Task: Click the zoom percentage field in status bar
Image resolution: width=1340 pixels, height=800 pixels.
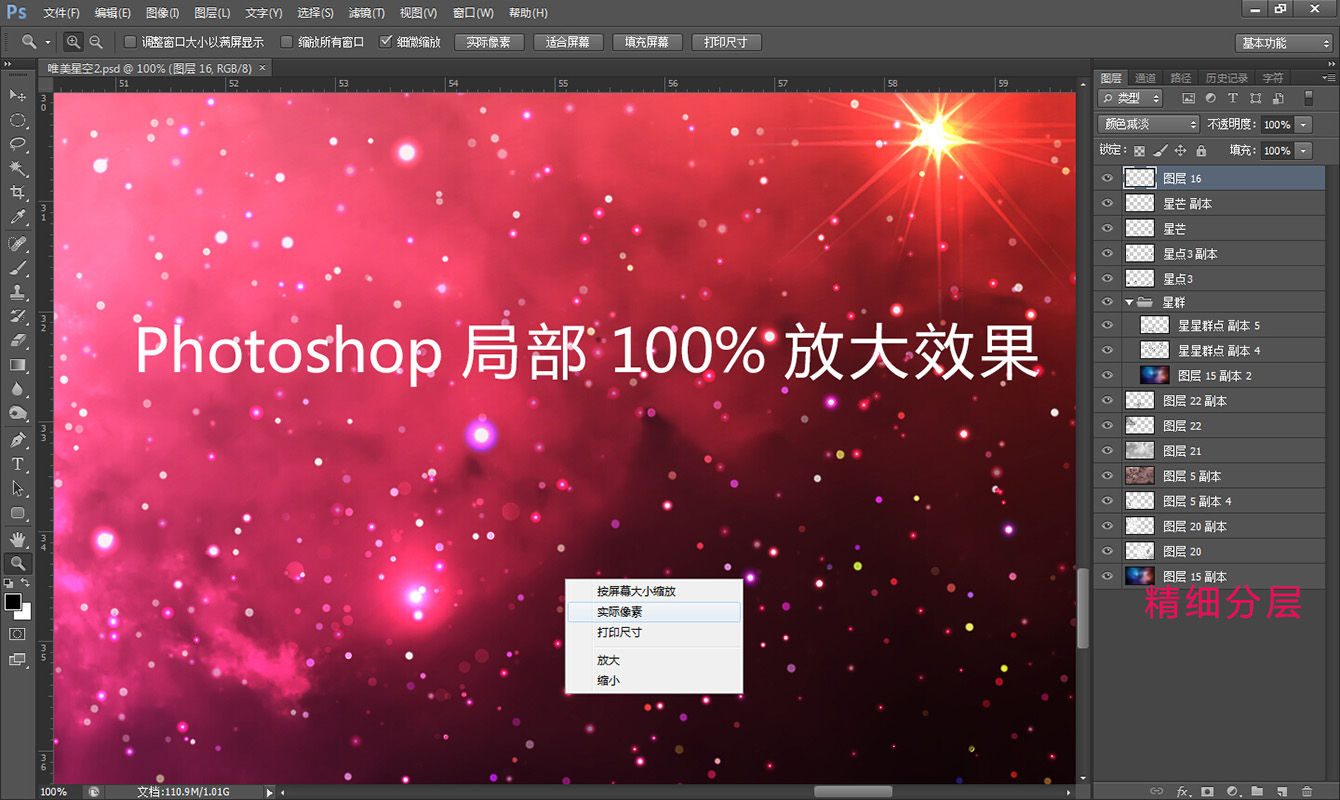Action: coord(59,792)
